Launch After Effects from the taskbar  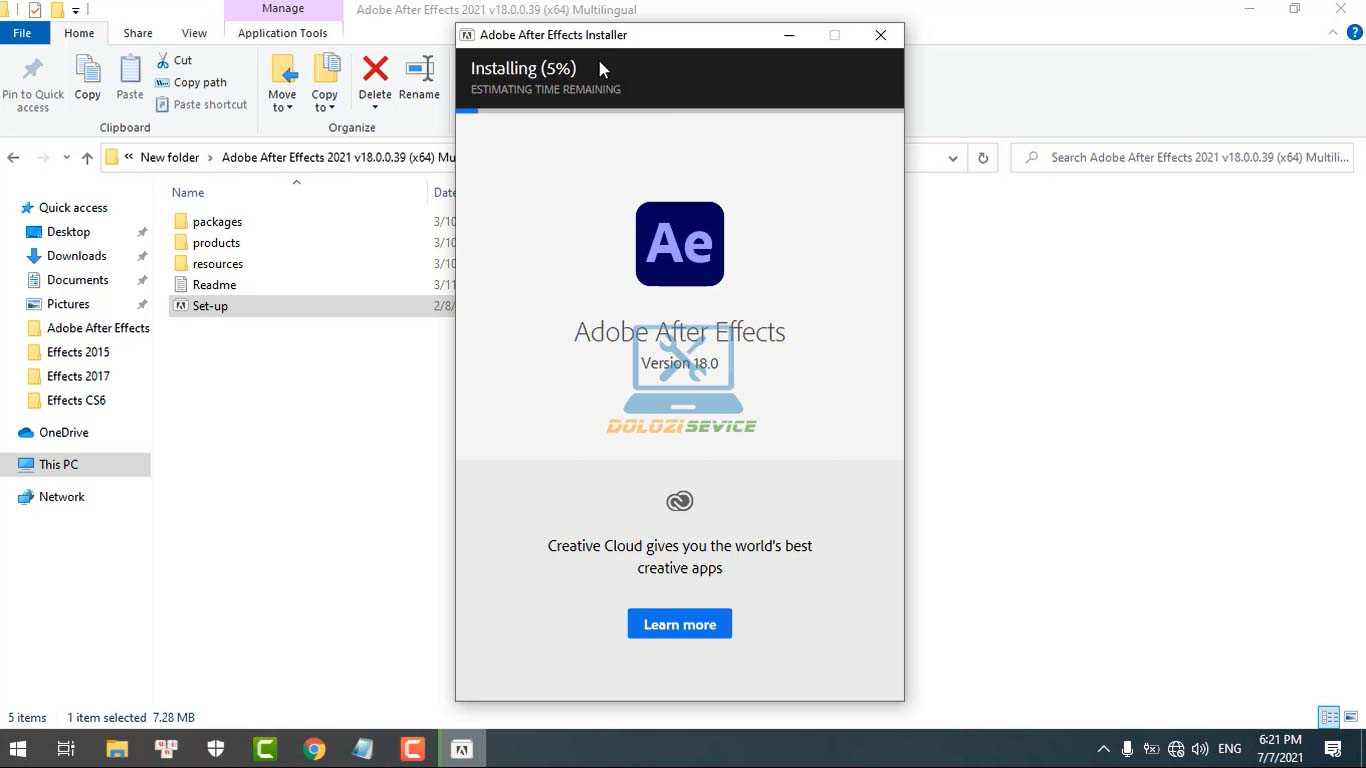coord(462,747)
